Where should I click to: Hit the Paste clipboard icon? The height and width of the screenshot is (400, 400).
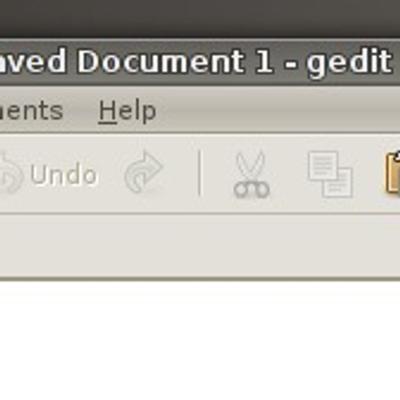(393, 173)
